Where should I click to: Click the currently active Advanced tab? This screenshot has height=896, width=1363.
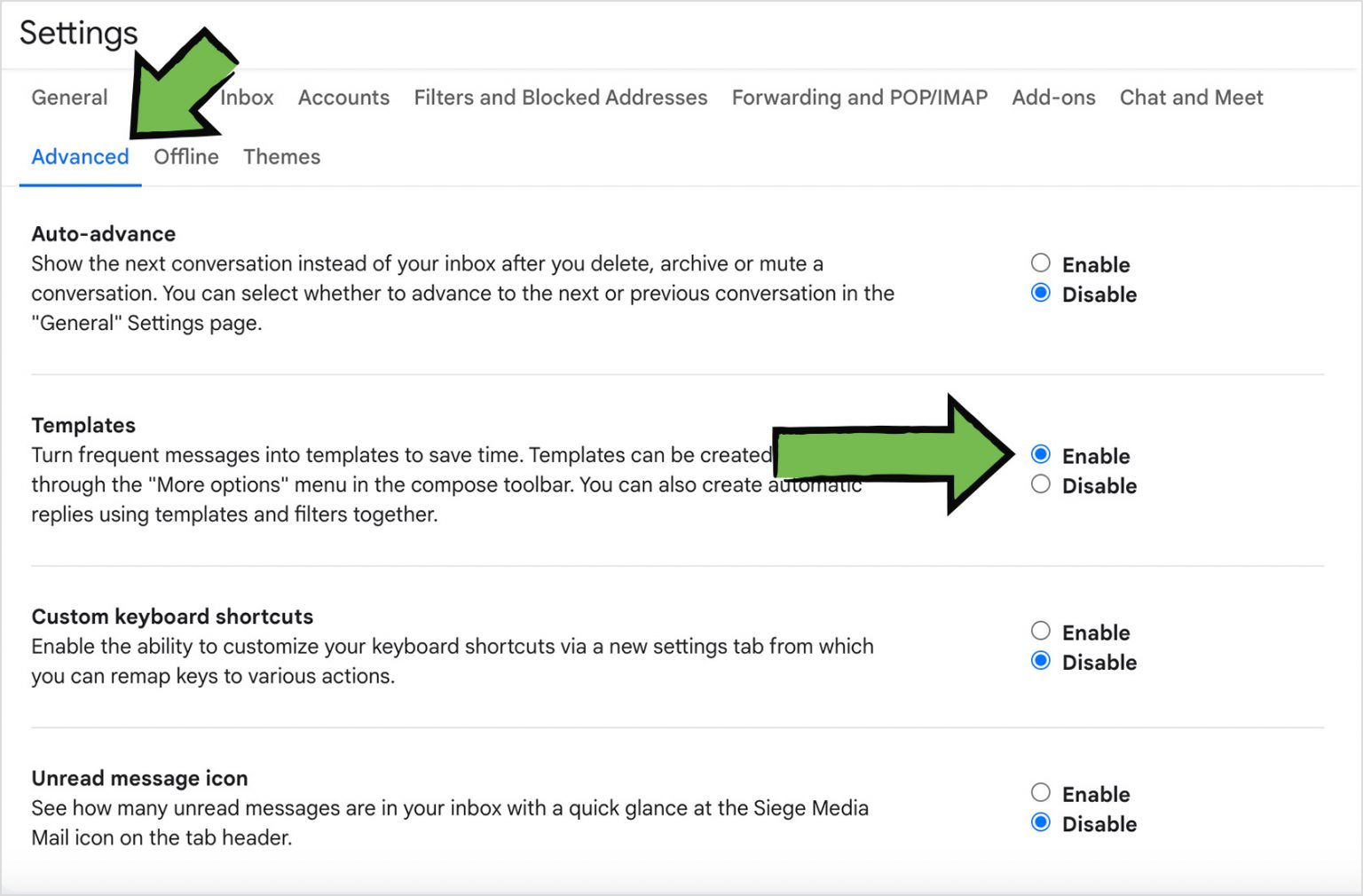[x=80, y=156]
